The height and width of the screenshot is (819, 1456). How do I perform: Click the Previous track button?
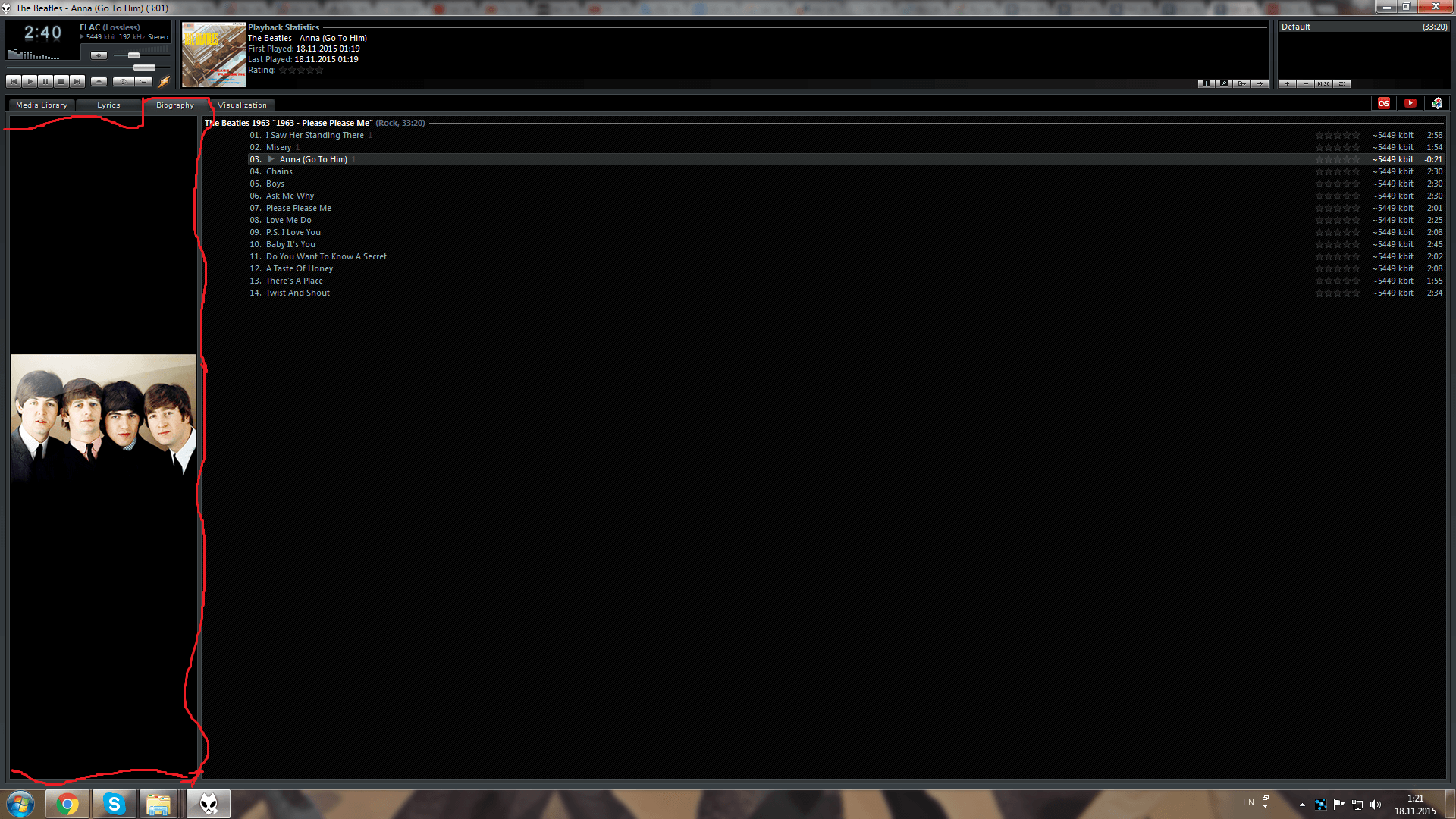14,81
